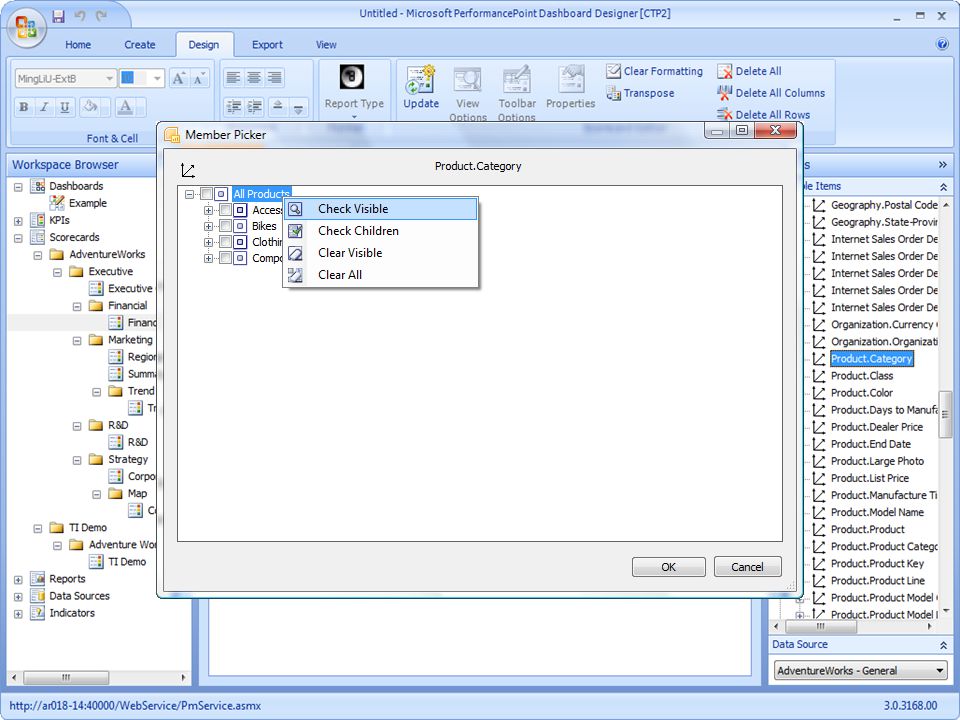Click the Office orb application button
Screen dimensions: 960x720
(x=26, y=28)
